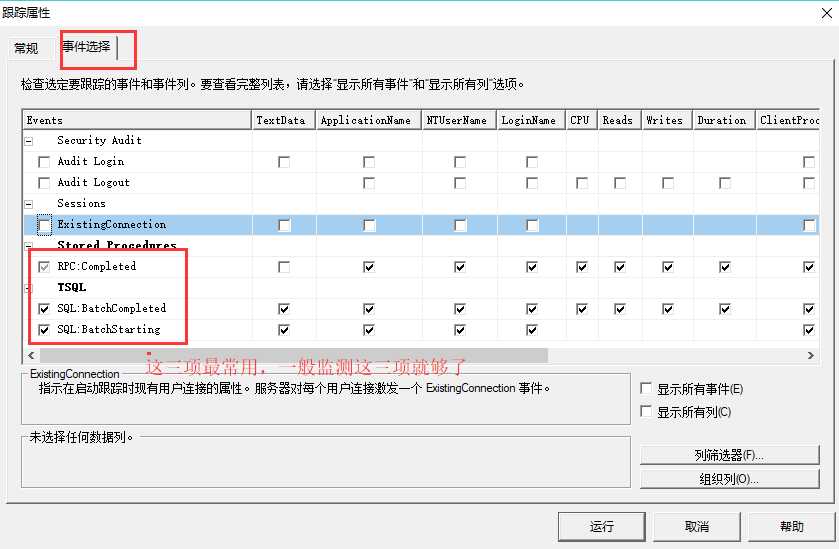The height and width of the screenshot is (549, 839).
Task: Click the 帮助 button
Action: coord(791,527)
